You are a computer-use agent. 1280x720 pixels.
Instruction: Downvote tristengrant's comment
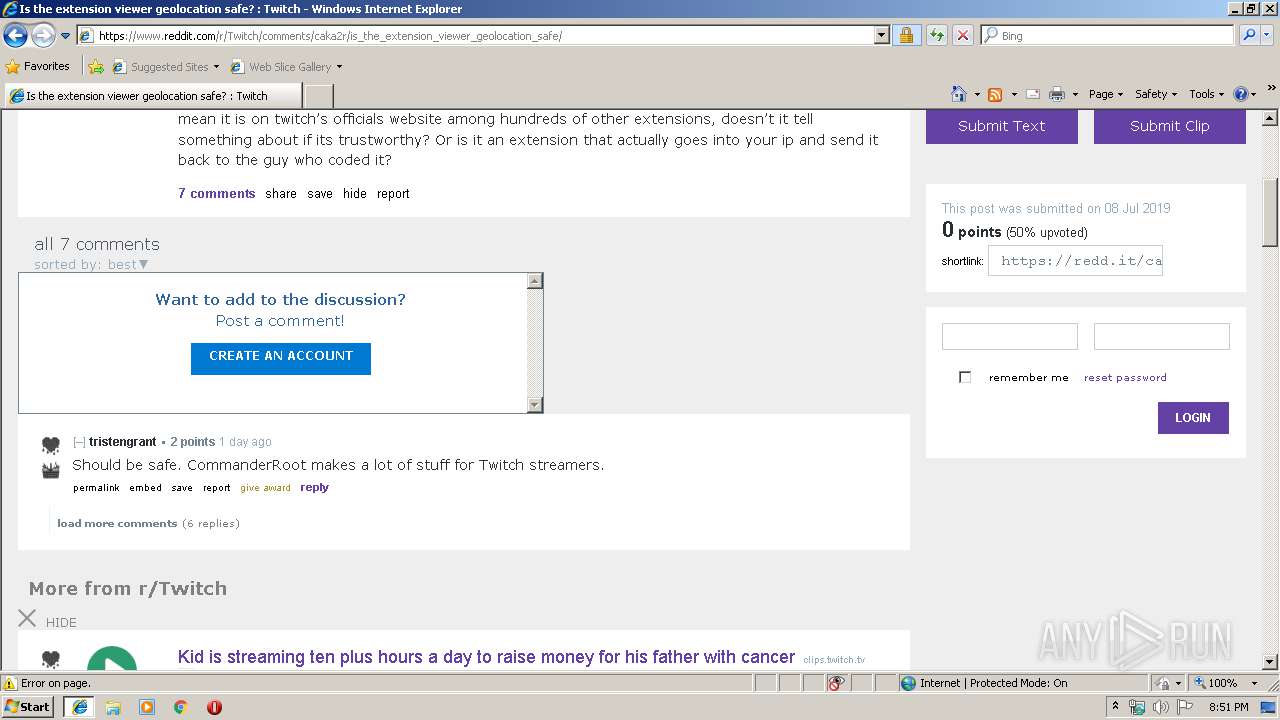click(x=51, y=470)
